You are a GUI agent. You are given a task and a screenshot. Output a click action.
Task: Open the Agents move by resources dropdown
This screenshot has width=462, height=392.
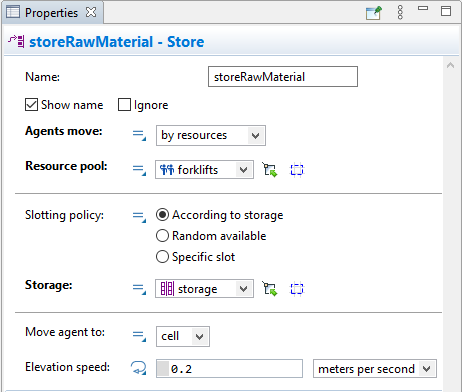pos(211,135)
